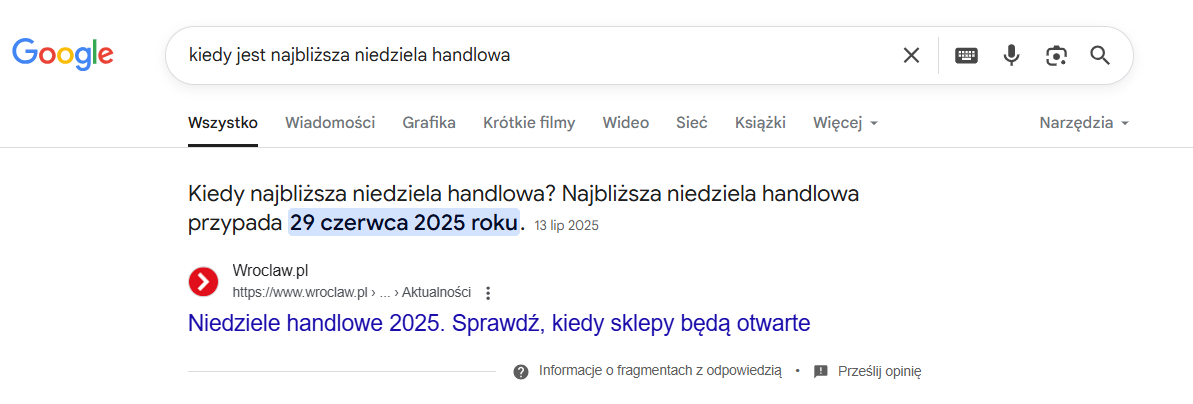Open the Krótkie filmy tab
The image size is (1193, 404).
click(529, 123)
